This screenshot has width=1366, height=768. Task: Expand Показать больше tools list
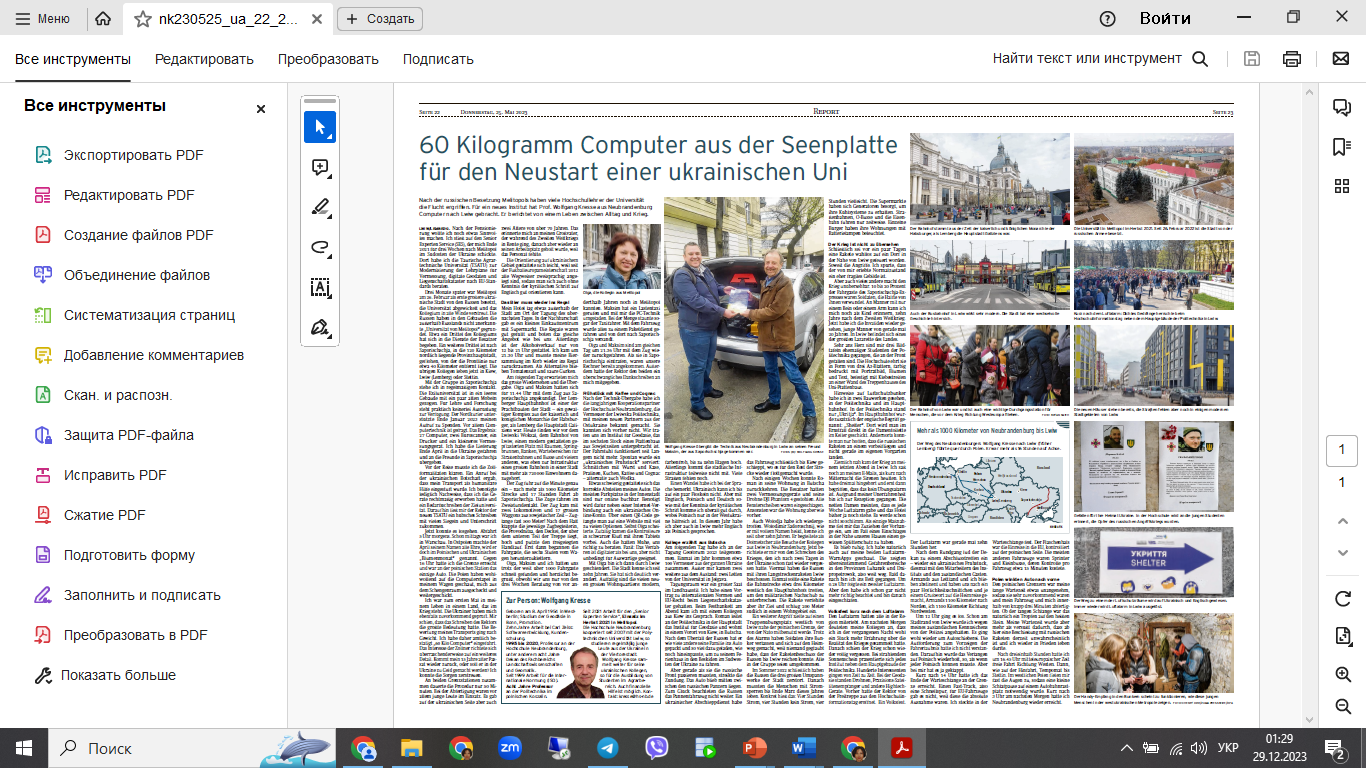point(104,675)
